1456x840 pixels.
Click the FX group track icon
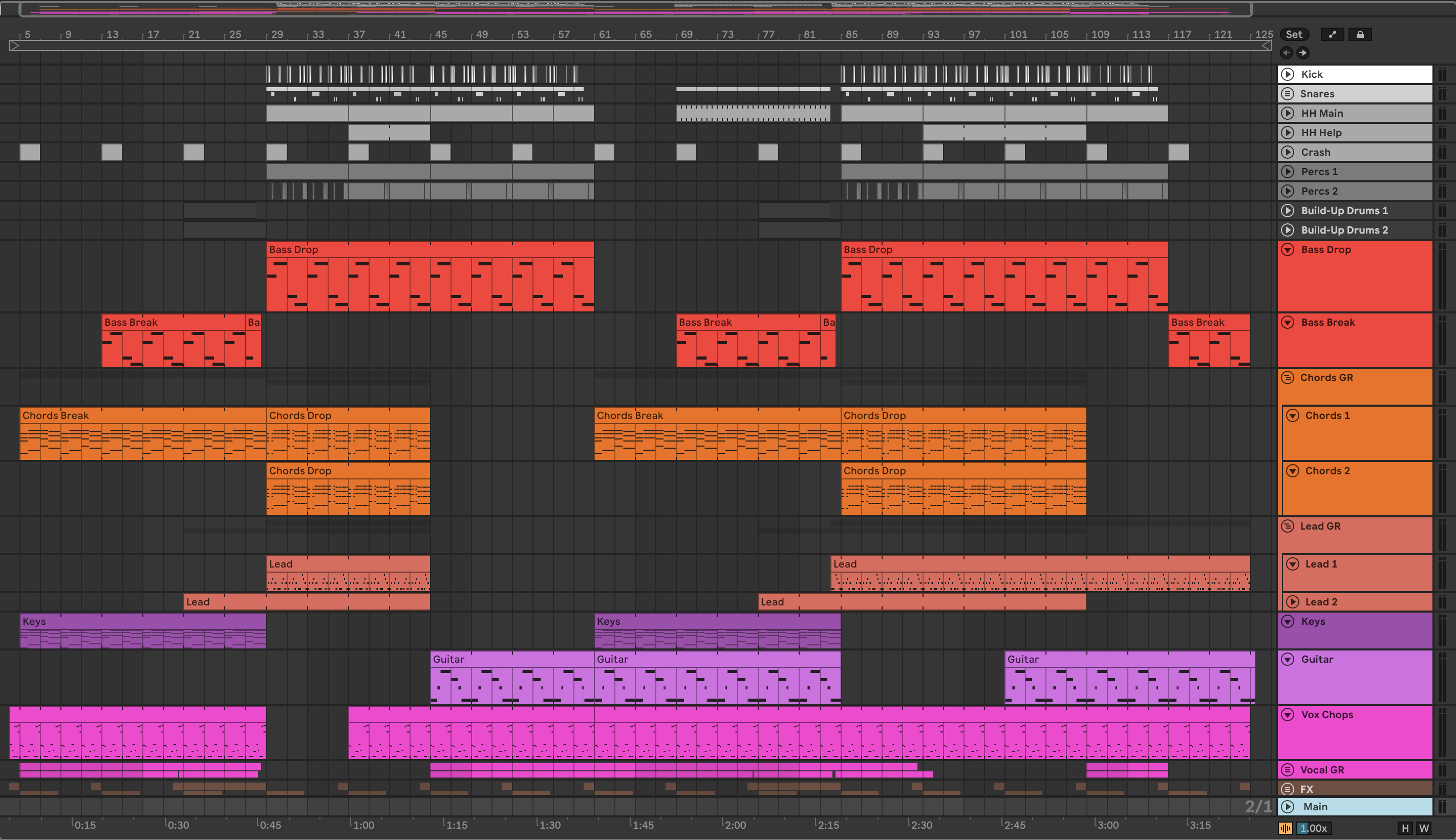[1288, 789]
